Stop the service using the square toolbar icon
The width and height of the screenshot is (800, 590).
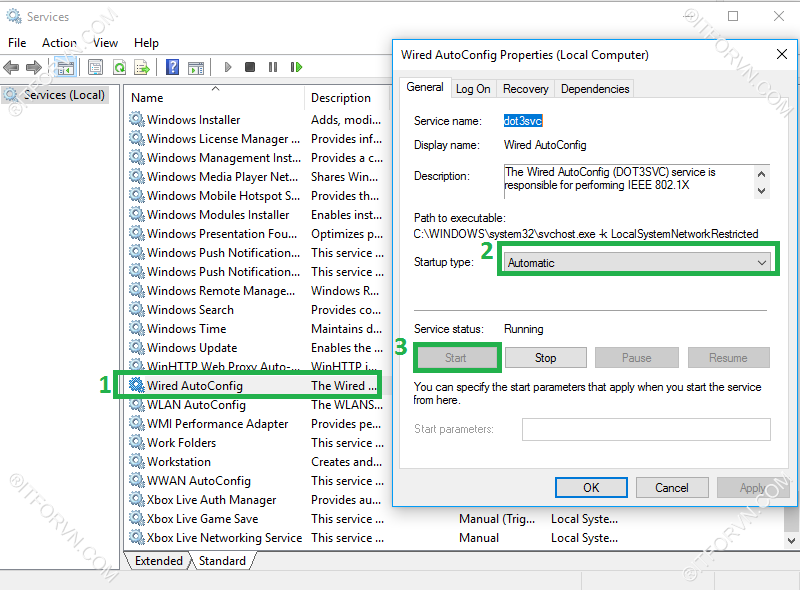(x=252, y=67)
